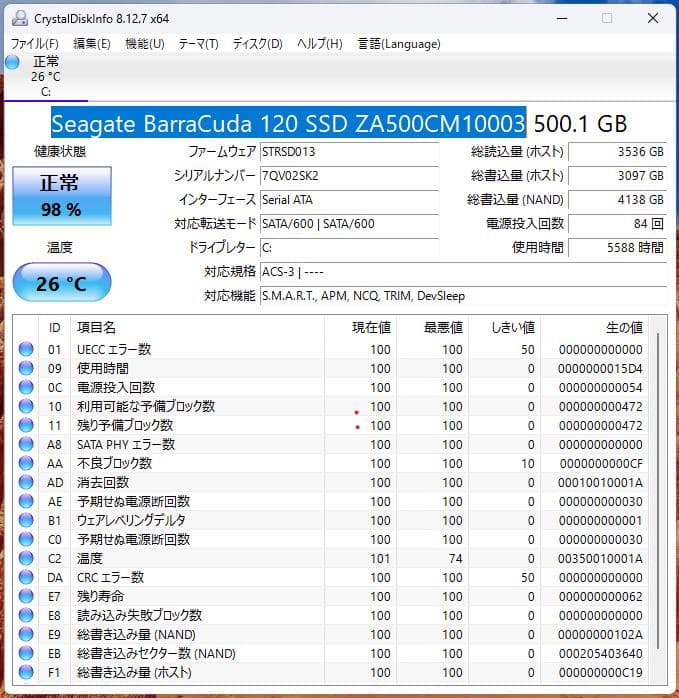Click status orb for EB 総書き込みセクター数 (NAND)

[x=26, y=653]
